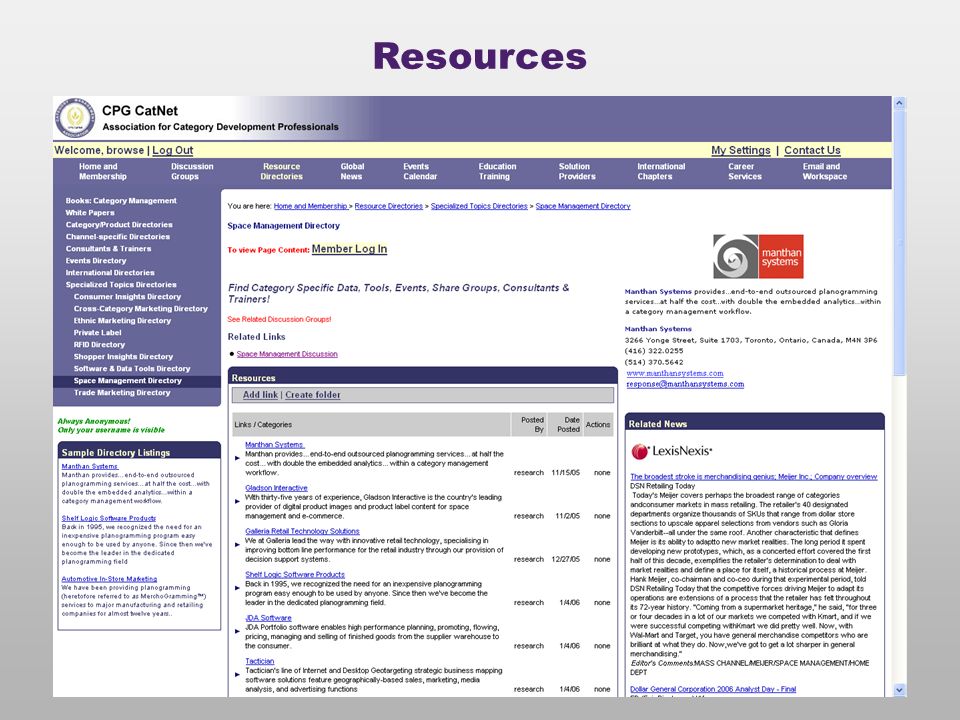Screen dimensions: 960x720
Task: Open RFID Directory sidebar item
Action: [99, 345]
